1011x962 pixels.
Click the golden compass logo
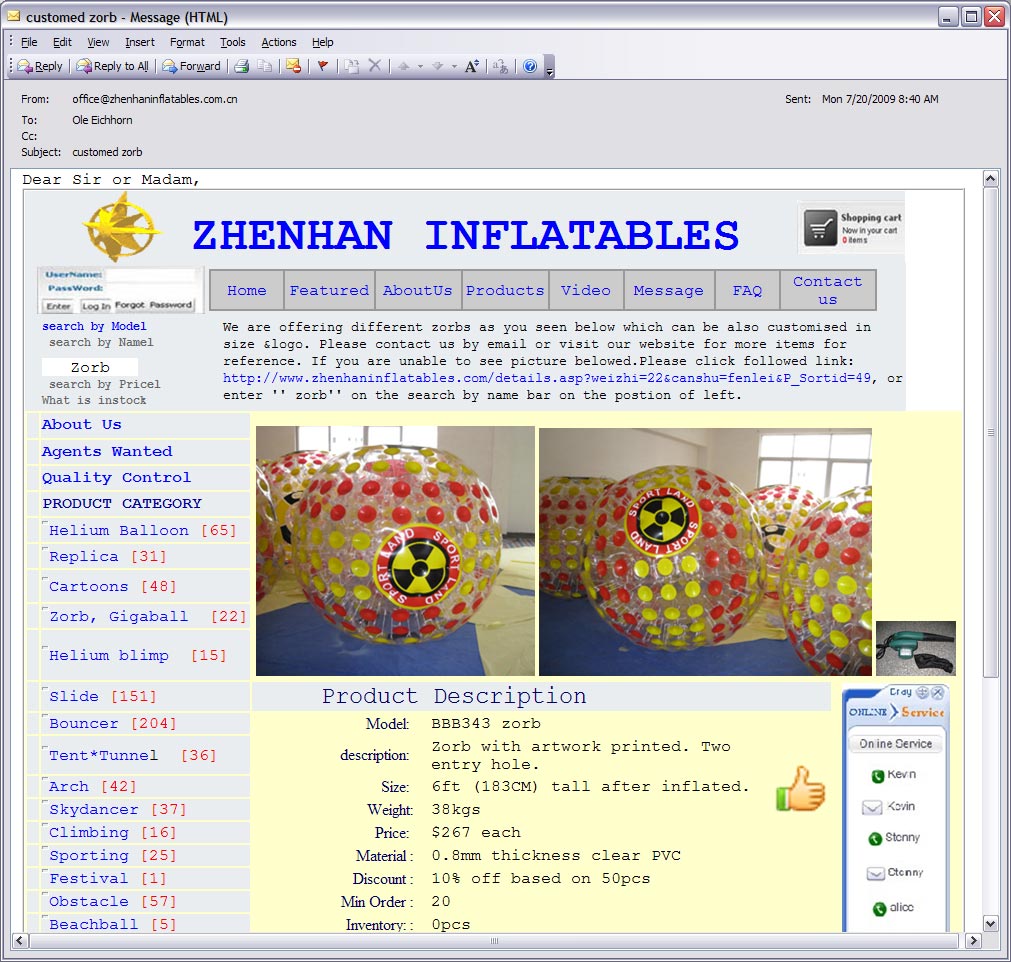tap(121, 228)
